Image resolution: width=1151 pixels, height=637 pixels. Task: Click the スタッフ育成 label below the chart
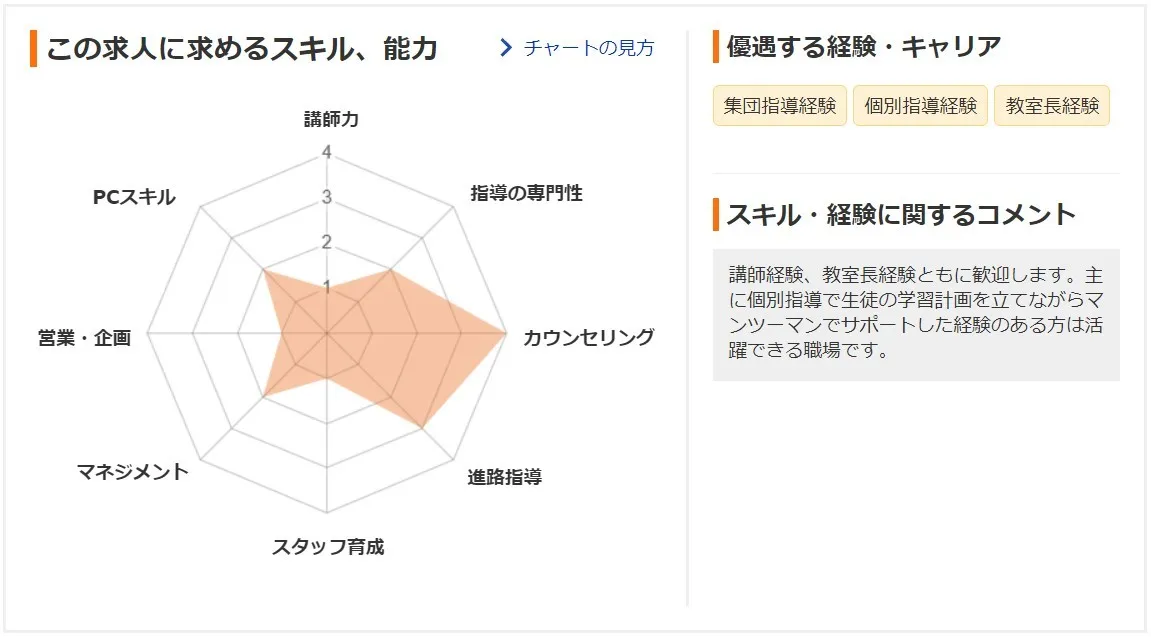328,547
